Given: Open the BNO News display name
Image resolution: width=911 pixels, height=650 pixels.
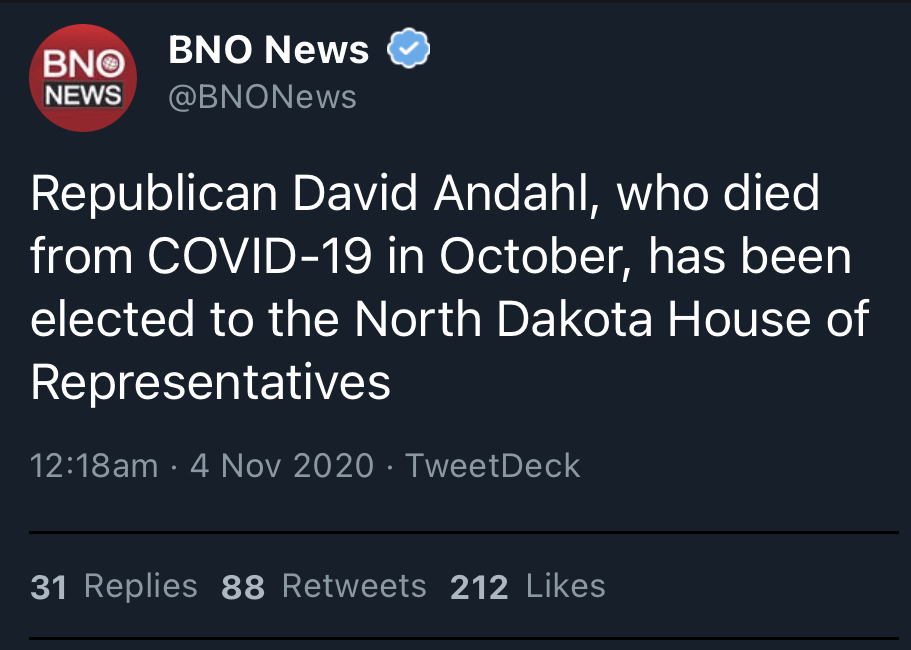Looking at the screenshot, I should 268,49.
